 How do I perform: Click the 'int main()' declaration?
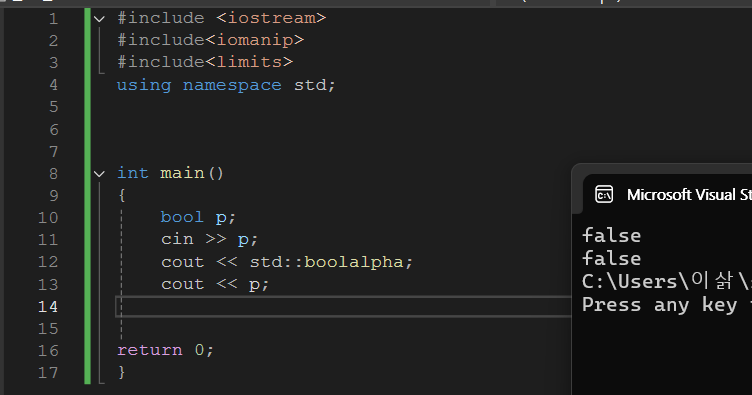pyautogui.click(x=170, y=173)
